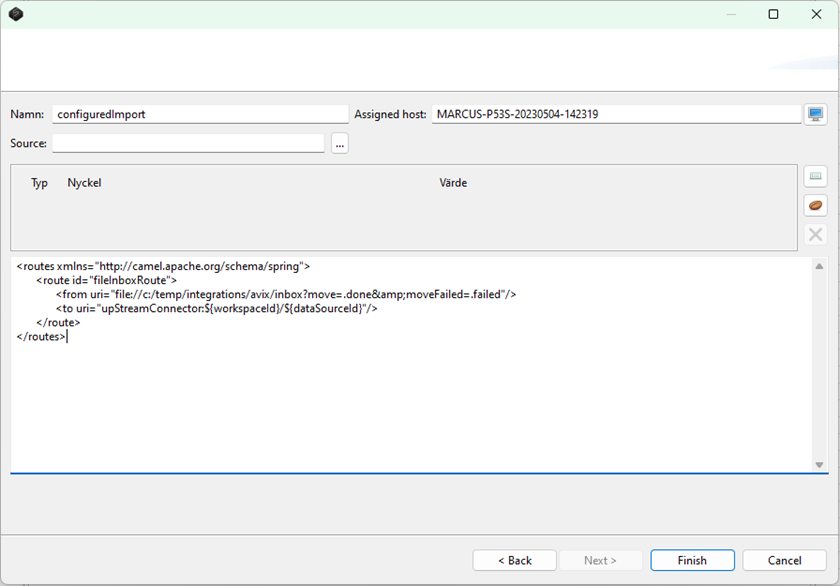Click the Nyckel column header
This screenshot has height=586, width=840.
(x=84, y=183)
